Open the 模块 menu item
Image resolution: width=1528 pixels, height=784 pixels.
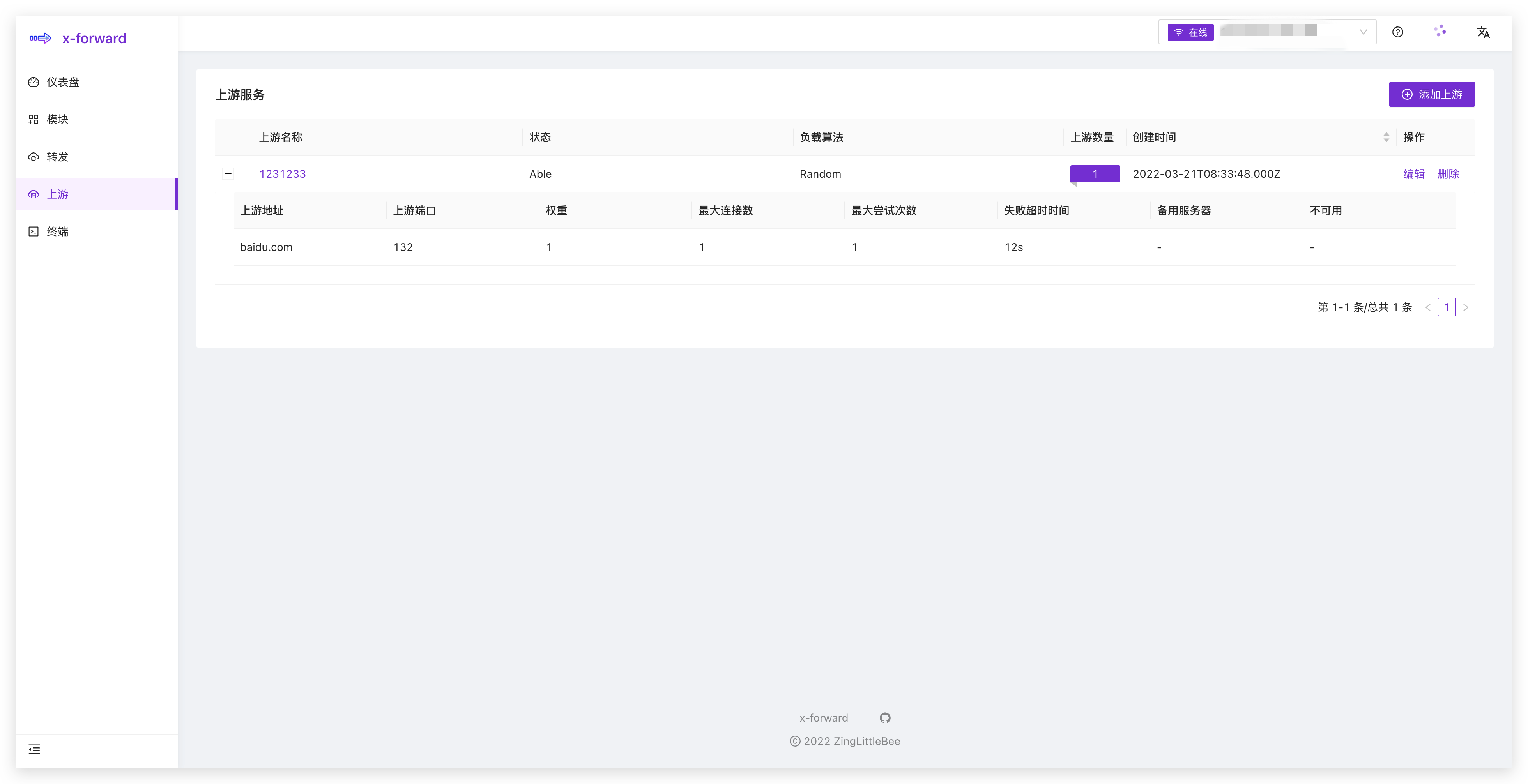pyautogui.click(x=58, y=119)
